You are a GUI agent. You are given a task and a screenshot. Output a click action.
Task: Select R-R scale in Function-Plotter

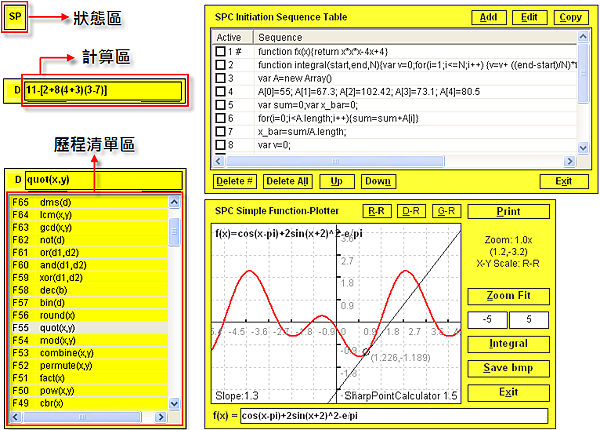click(x=377, y=211)
